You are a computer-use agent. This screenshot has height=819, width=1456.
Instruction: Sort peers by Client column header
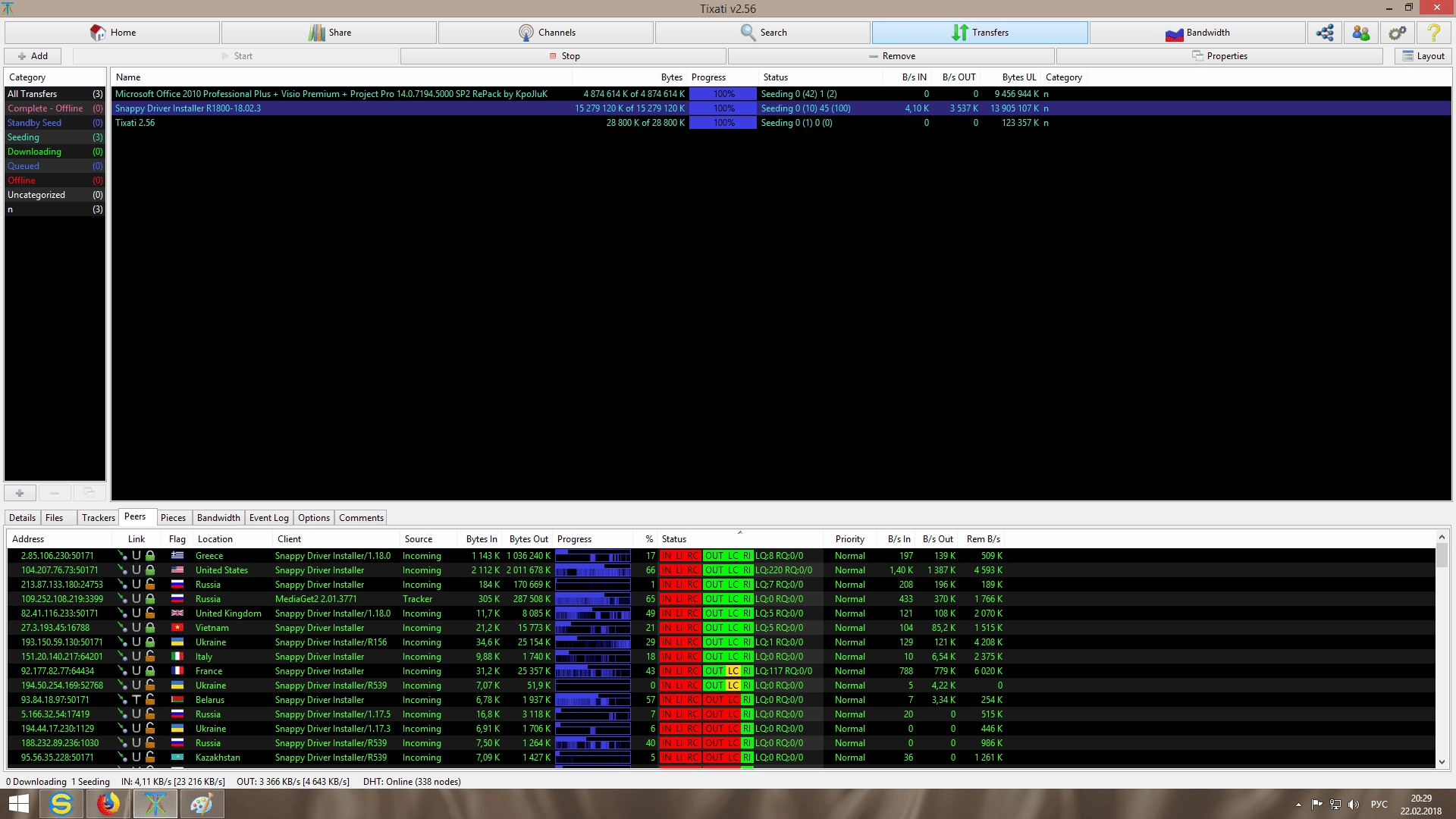pyautogui.click(x=336, y=539)
